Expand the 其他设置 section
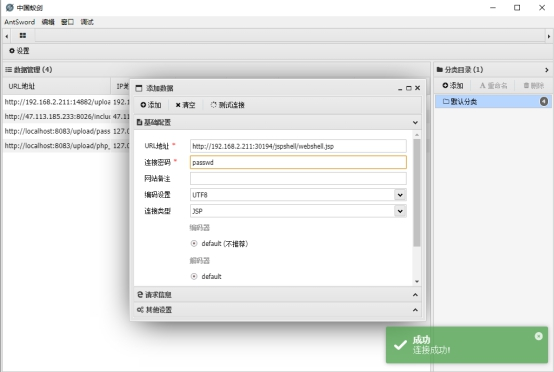 coord(415,310)
